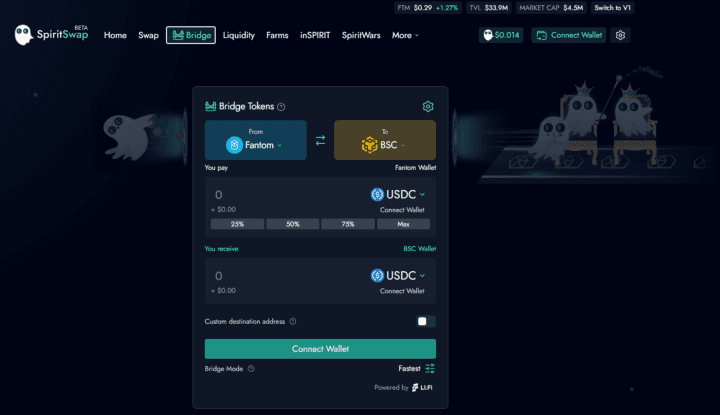The width and height of the screenshot is (720, 415).
Task: Expand the More menu
Action: click(405, 35)
